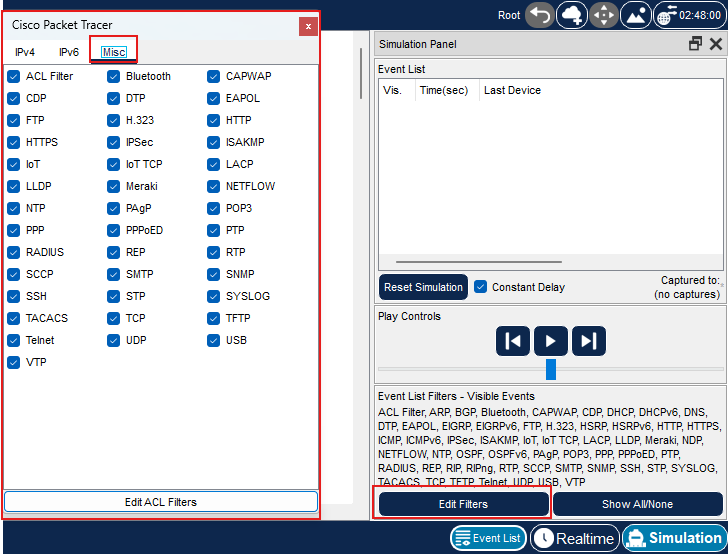Switch to Realtime mode
The height and width of the screenshot is (554, 728).
coord(575,538)
